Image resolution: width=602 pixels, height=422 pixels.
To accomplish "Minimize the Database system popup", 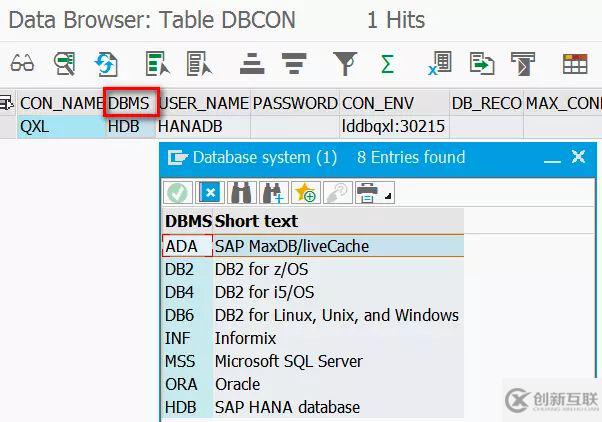I will coord(552,161).
